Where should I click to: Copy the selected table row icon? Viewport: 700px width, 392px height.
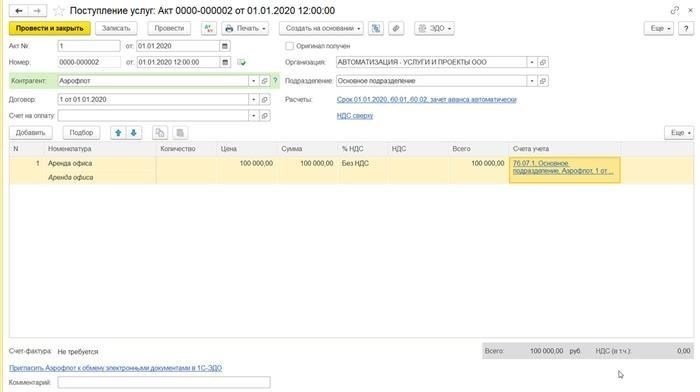[x=160, y=133]
